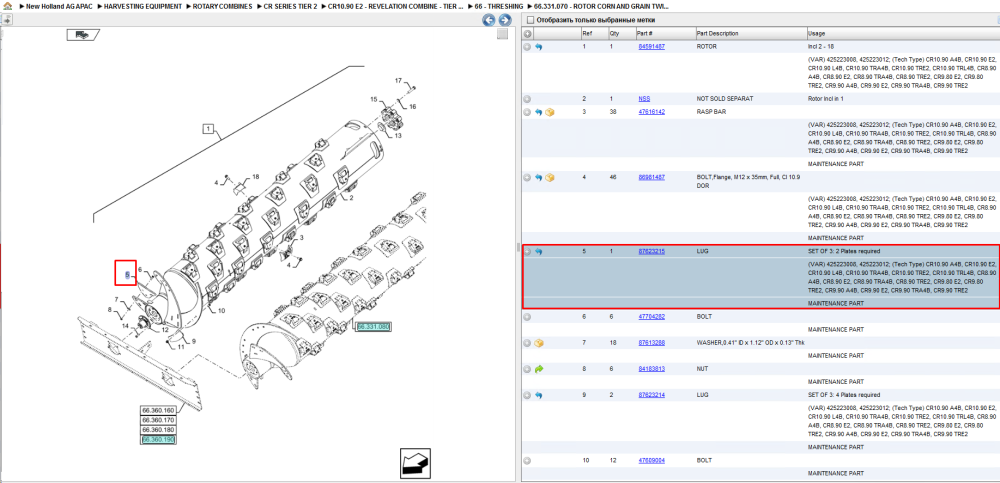1000x483 pixels.
Task: Open the CR SERIES TIER 2 breadcrumb
Action: [x=290, y=6]
